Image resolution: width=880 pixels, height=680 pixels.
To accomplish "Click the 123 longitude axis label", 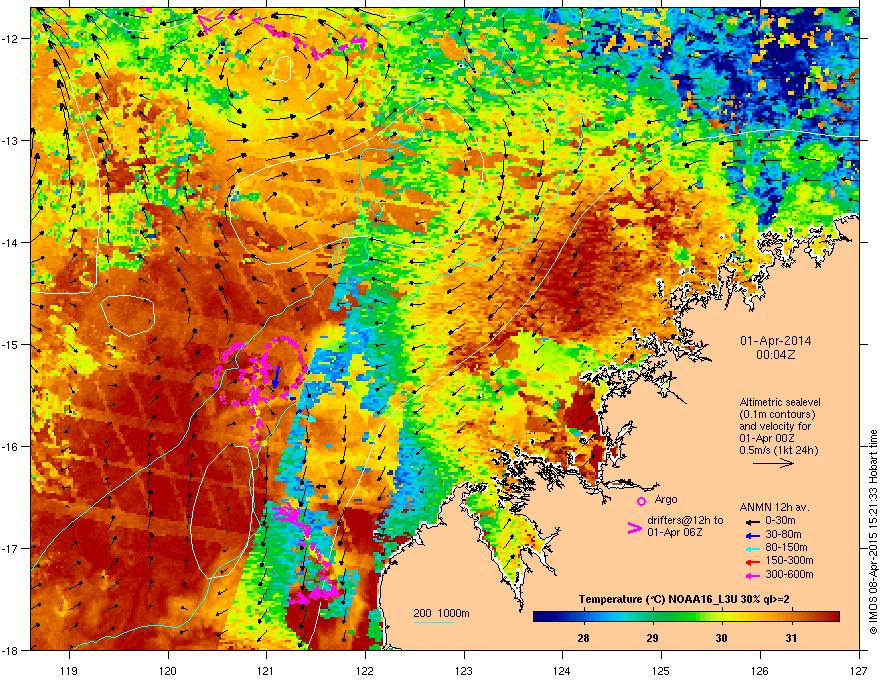I will coord(464,670).
